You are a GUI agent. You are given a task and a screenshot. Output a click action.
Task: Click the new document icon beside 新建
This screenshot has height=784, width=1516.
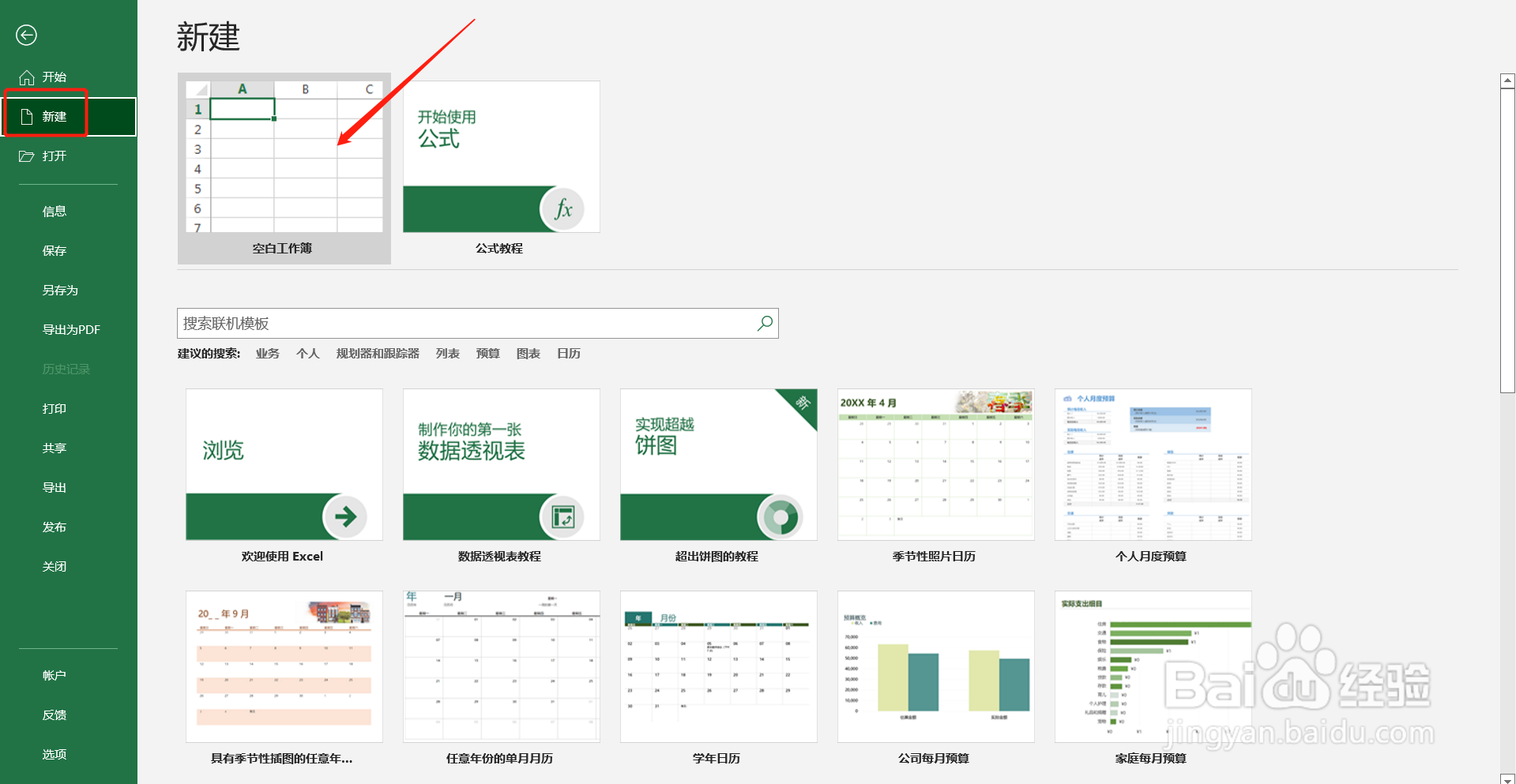[27, 117]
